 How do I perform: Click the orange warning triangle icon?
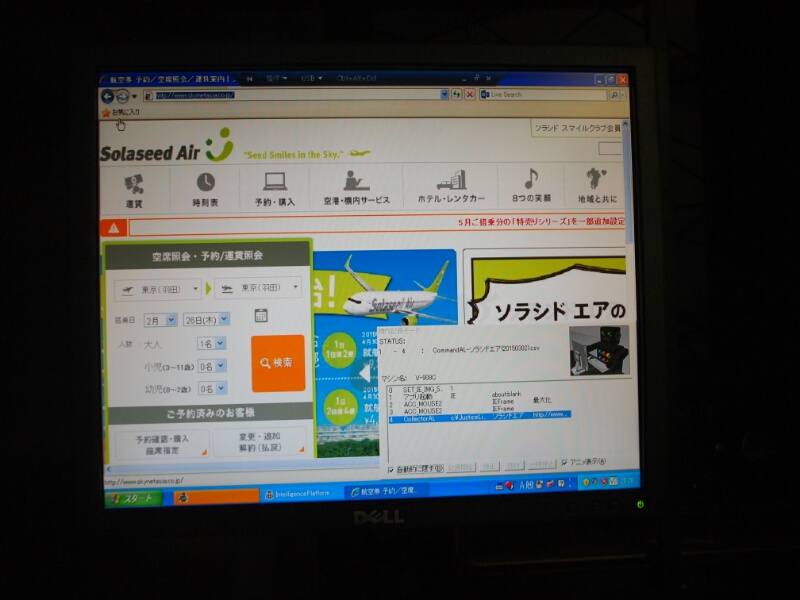[x=113, y=228]
